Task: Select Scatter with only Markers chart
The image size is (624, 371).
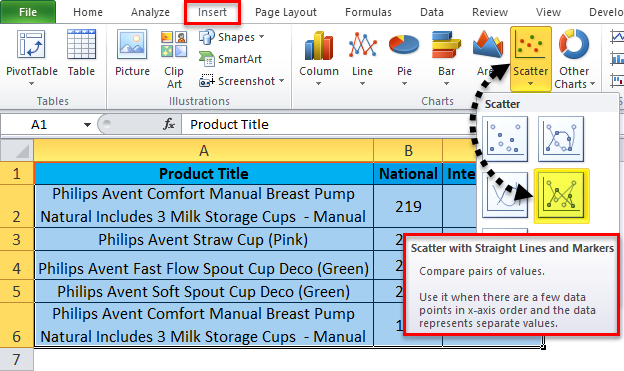Action: [505, 139]
